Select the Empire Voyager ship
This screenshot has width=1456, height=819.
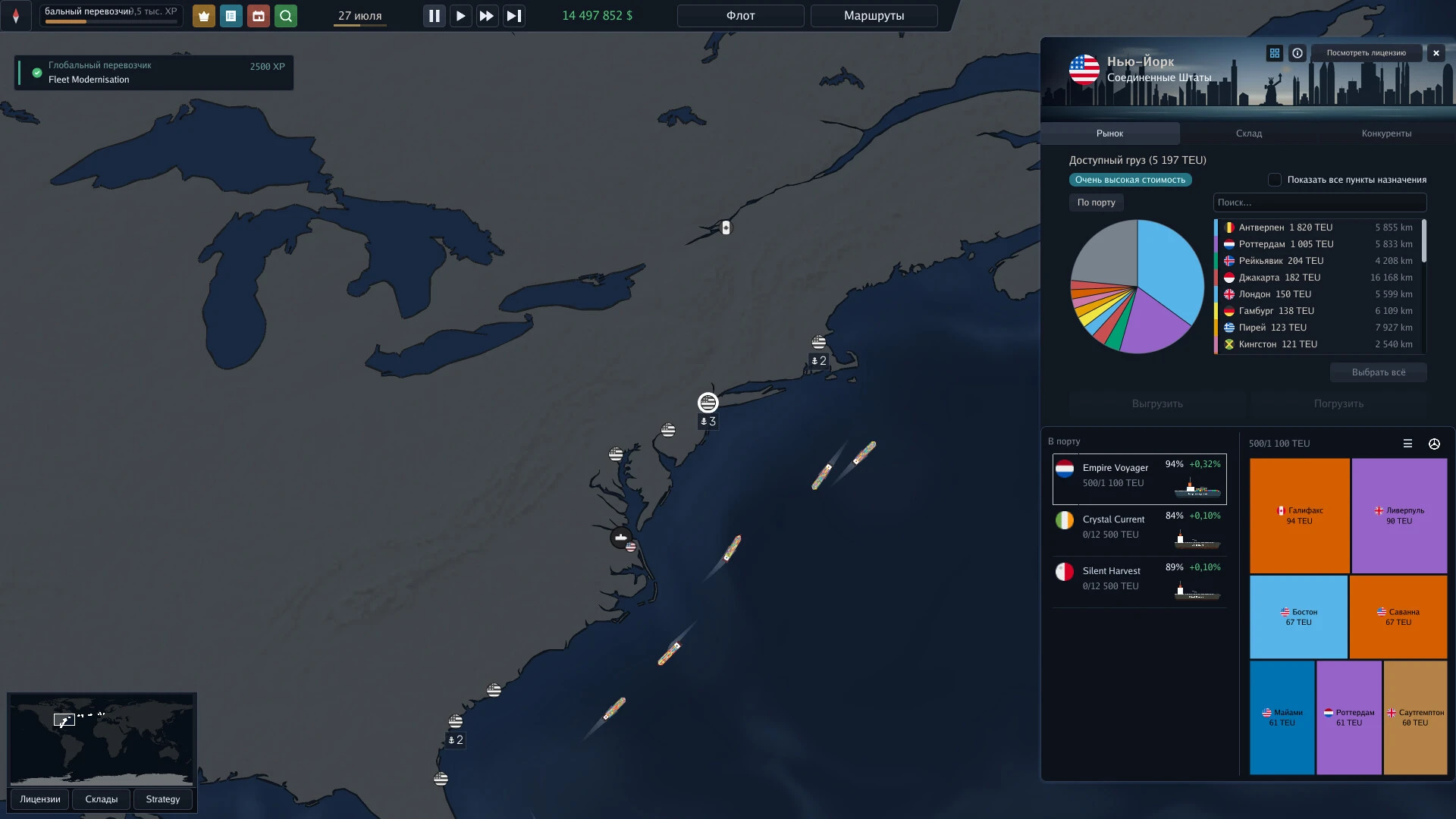(x=1139, y=479)
